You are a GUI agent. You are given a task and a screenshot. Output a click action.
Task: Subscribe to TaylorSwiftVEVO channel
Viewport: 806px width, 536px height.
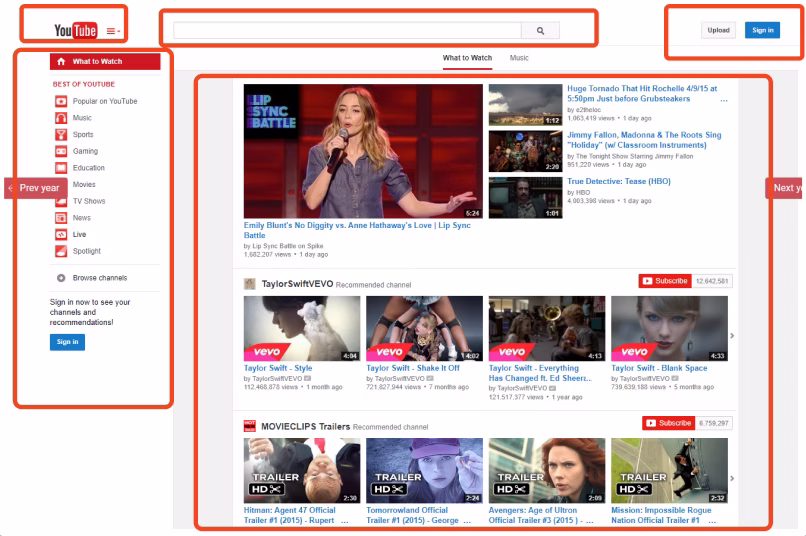[x=665, y=281]
